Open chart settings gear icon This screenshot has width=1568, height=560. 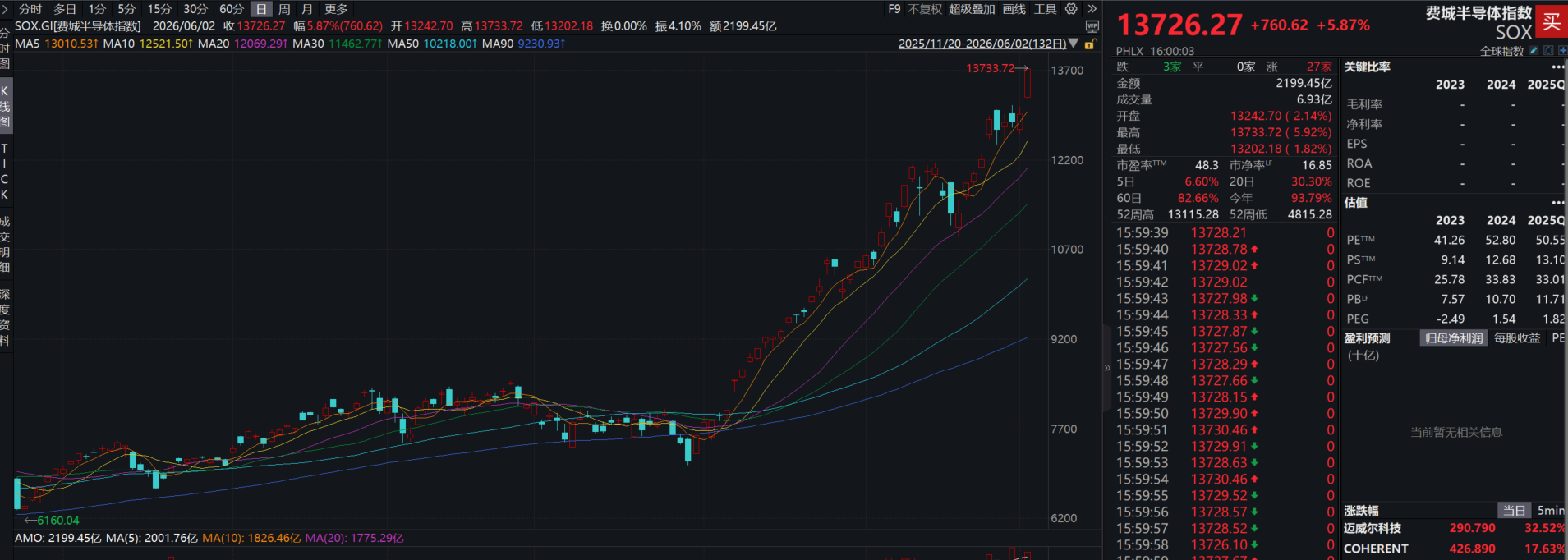pos(1071,9)
